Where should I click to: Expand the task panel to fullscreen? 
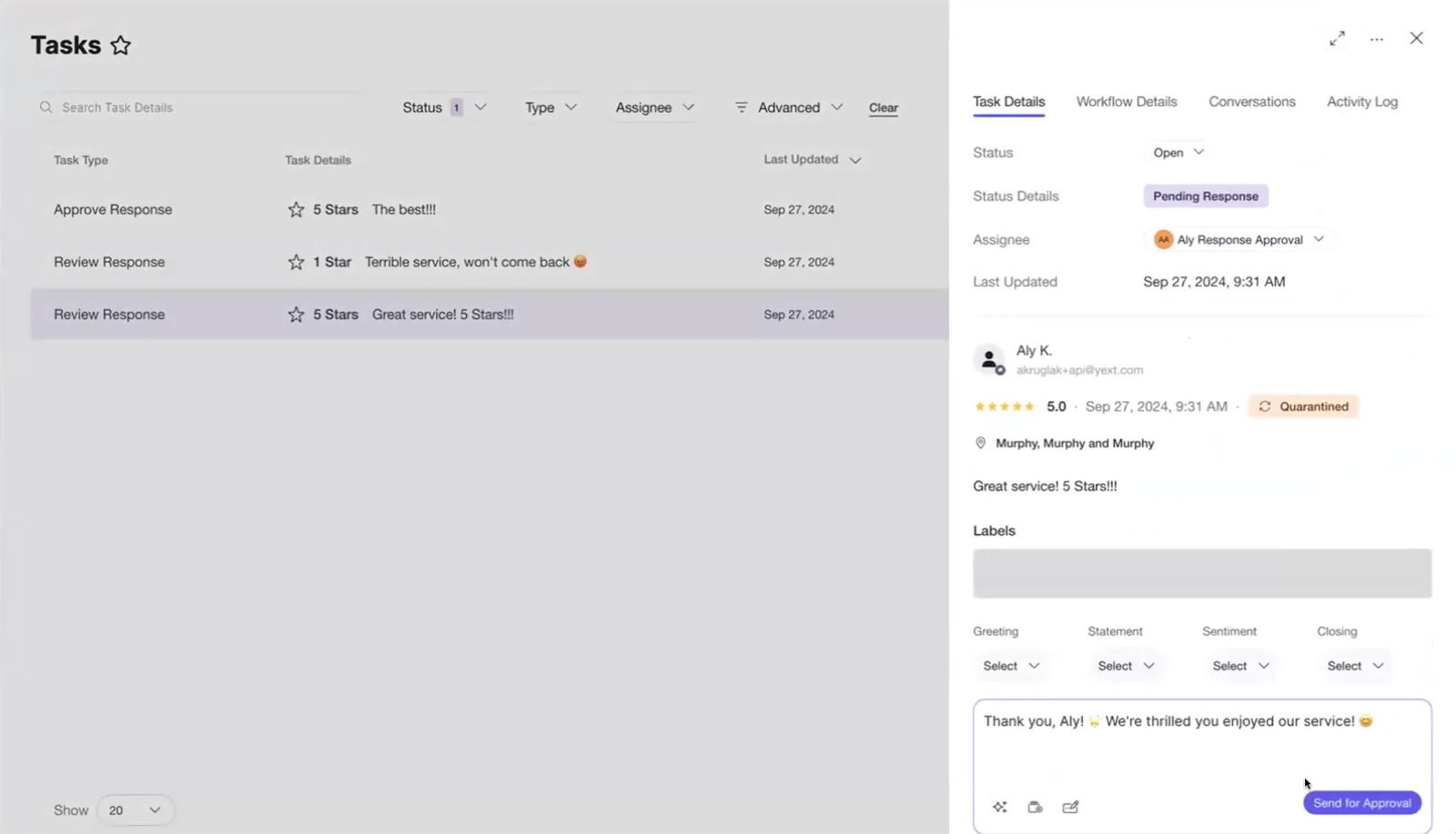pos(1337,38)
